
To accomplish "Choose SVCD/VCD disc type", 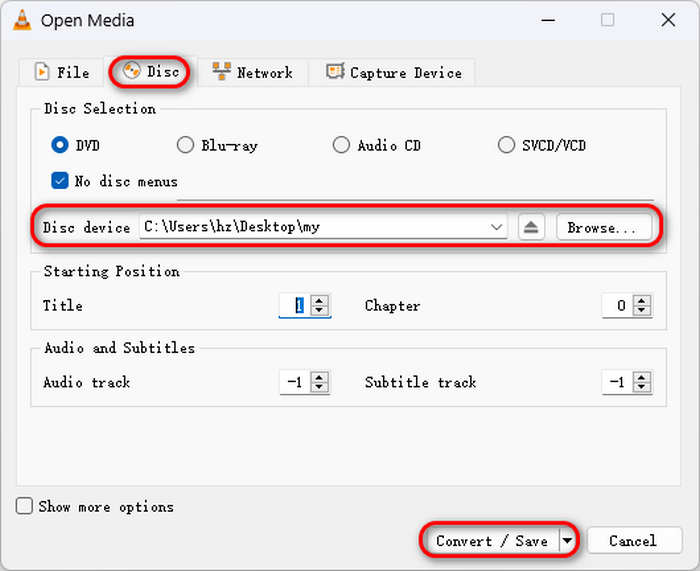I will tap(506, 145).
